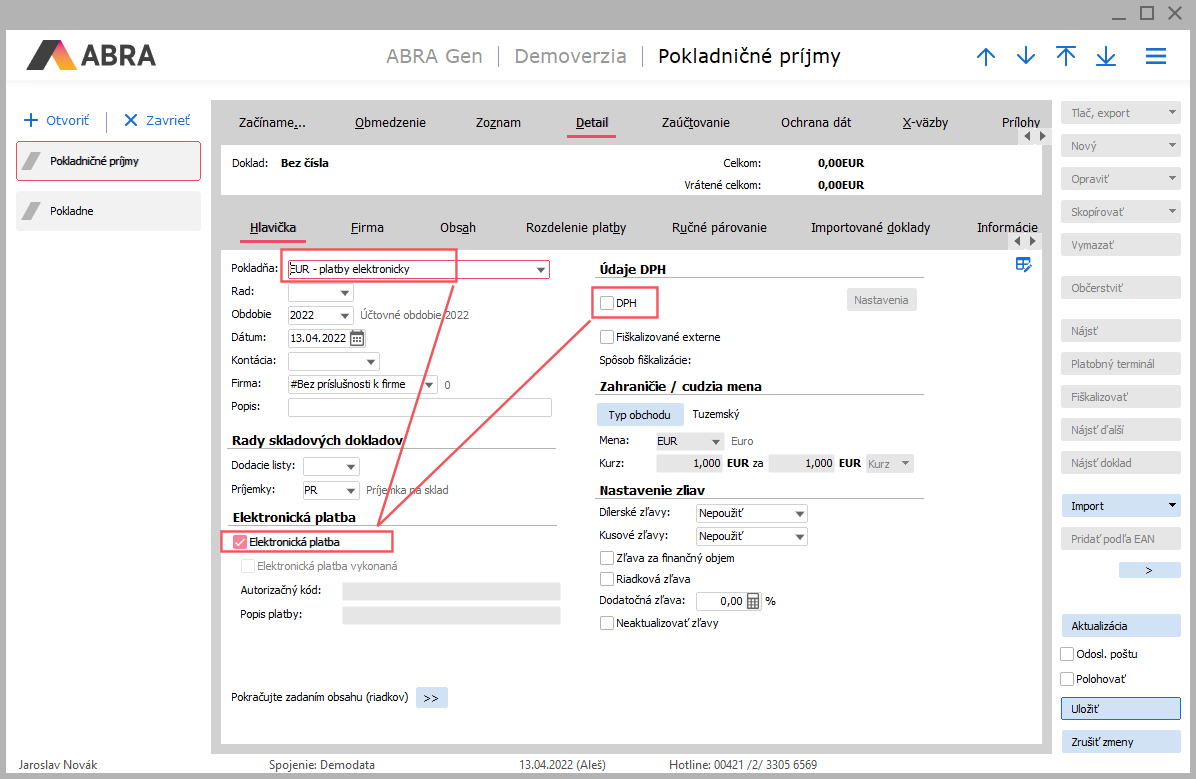1196x779 pixels.
Task: Click the up arrow navigation icon
Action: coord(986,57)
